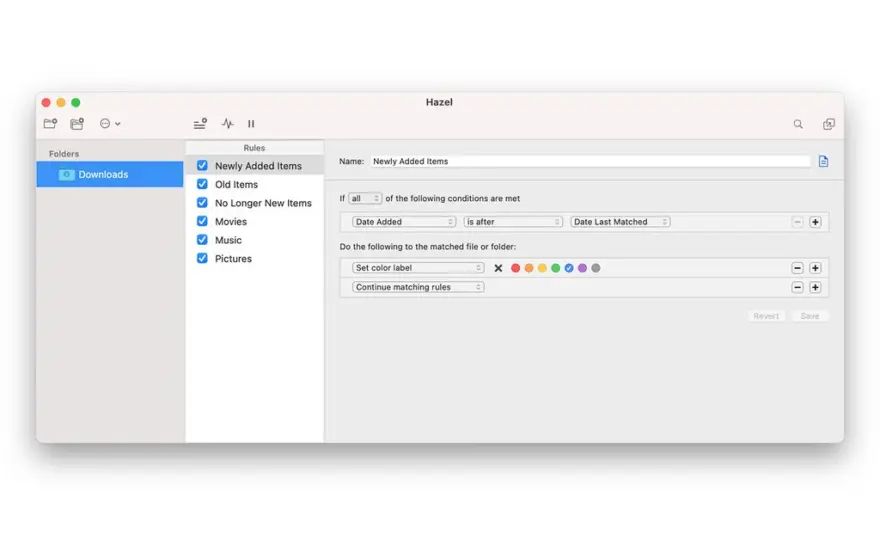Choose the gray color label
The width and height of the screenshot is (880, 550).
(596, 268)
